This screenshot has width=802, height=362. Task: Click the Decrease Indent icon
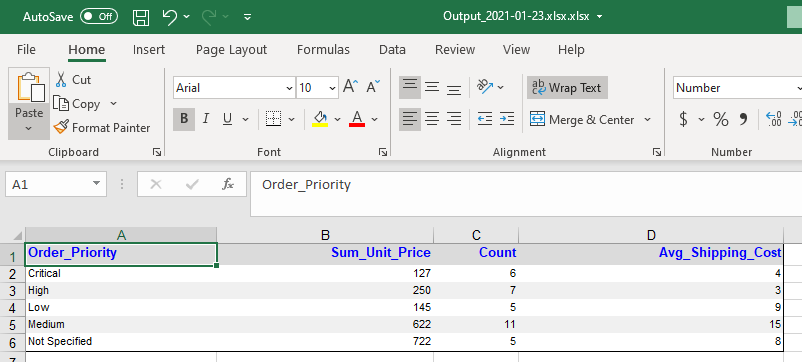(484, 120)
